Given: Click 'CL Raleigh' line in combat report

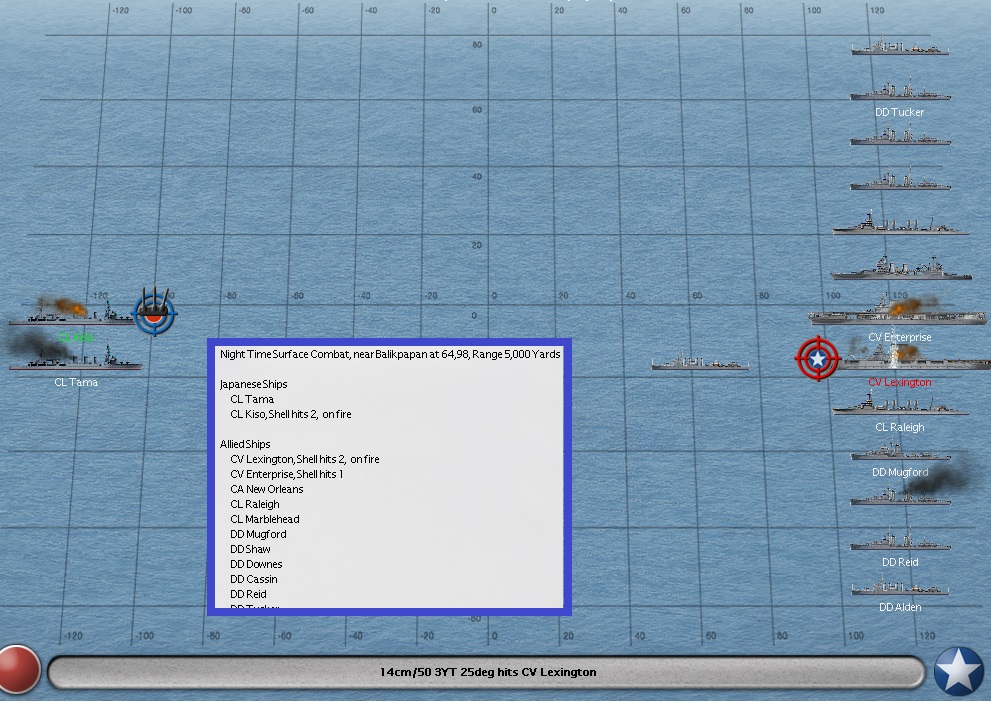Looking at the screenshot, I should pos(255,504).
